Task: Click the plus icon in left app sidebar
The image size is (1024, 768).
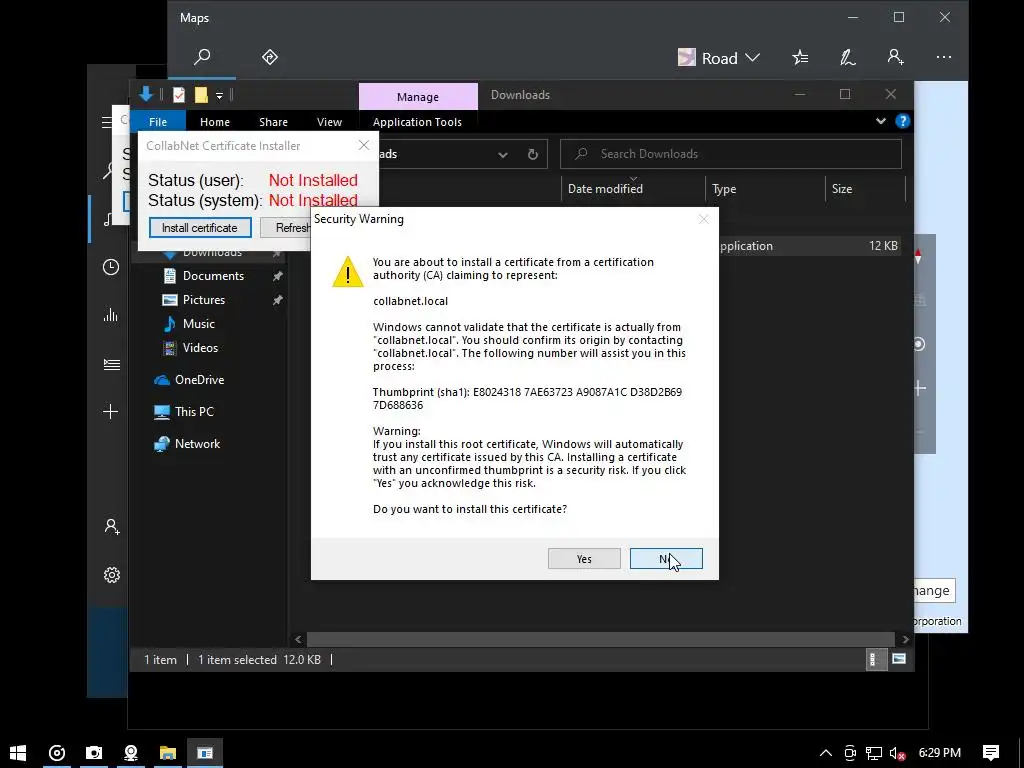Action: 111,411
